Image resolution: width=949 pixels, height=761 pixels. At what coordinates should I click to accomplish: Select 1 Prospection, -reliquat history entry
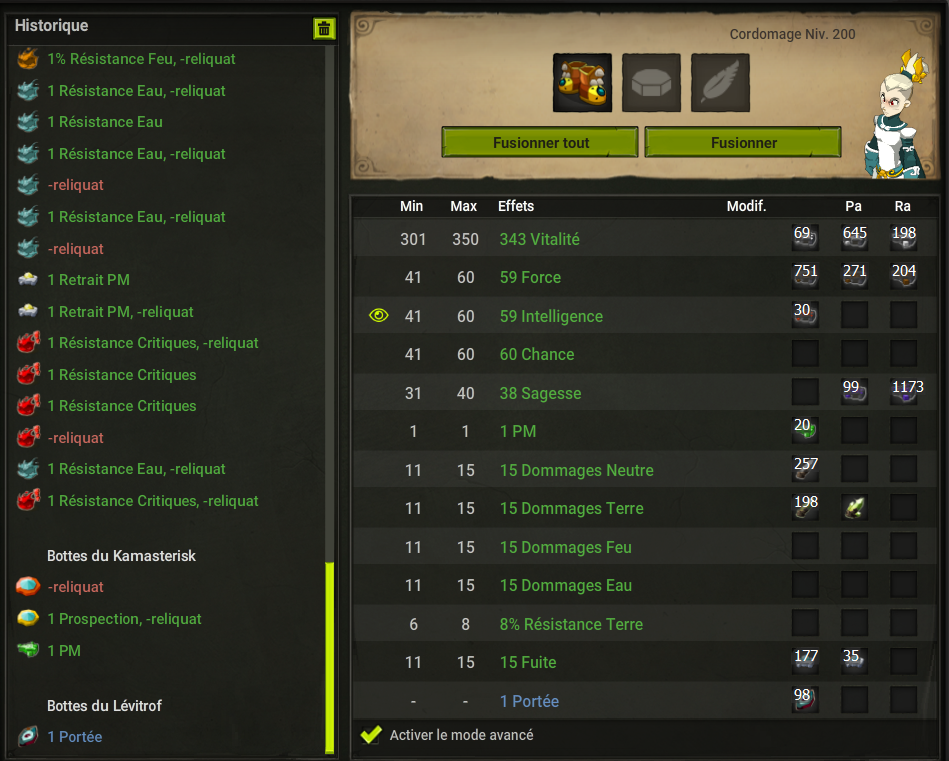(124, 619)
